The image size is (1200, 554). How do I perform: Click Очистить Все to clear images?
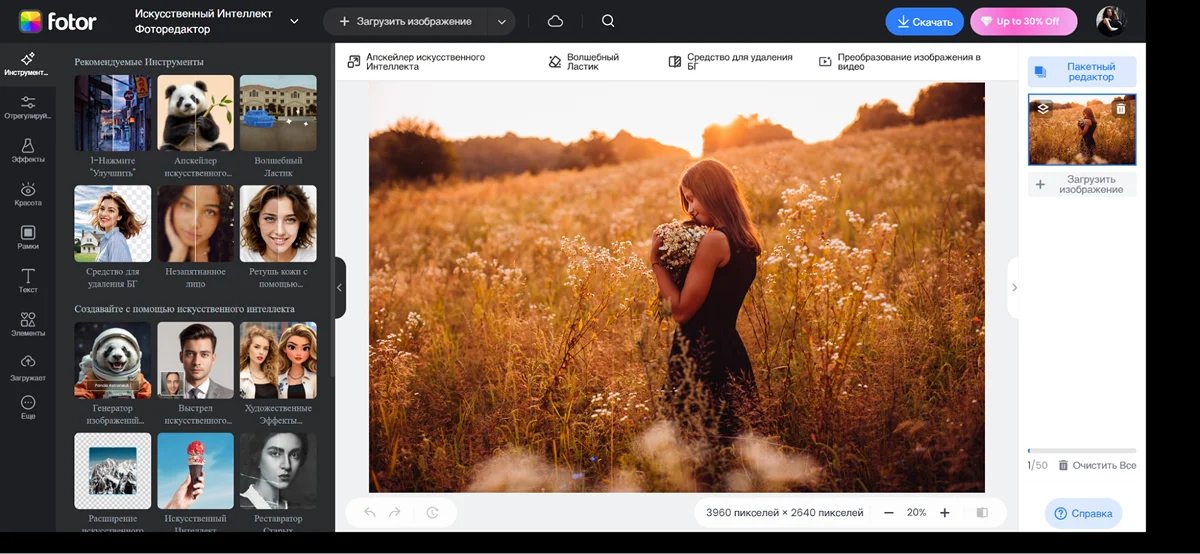point(1096,465)
